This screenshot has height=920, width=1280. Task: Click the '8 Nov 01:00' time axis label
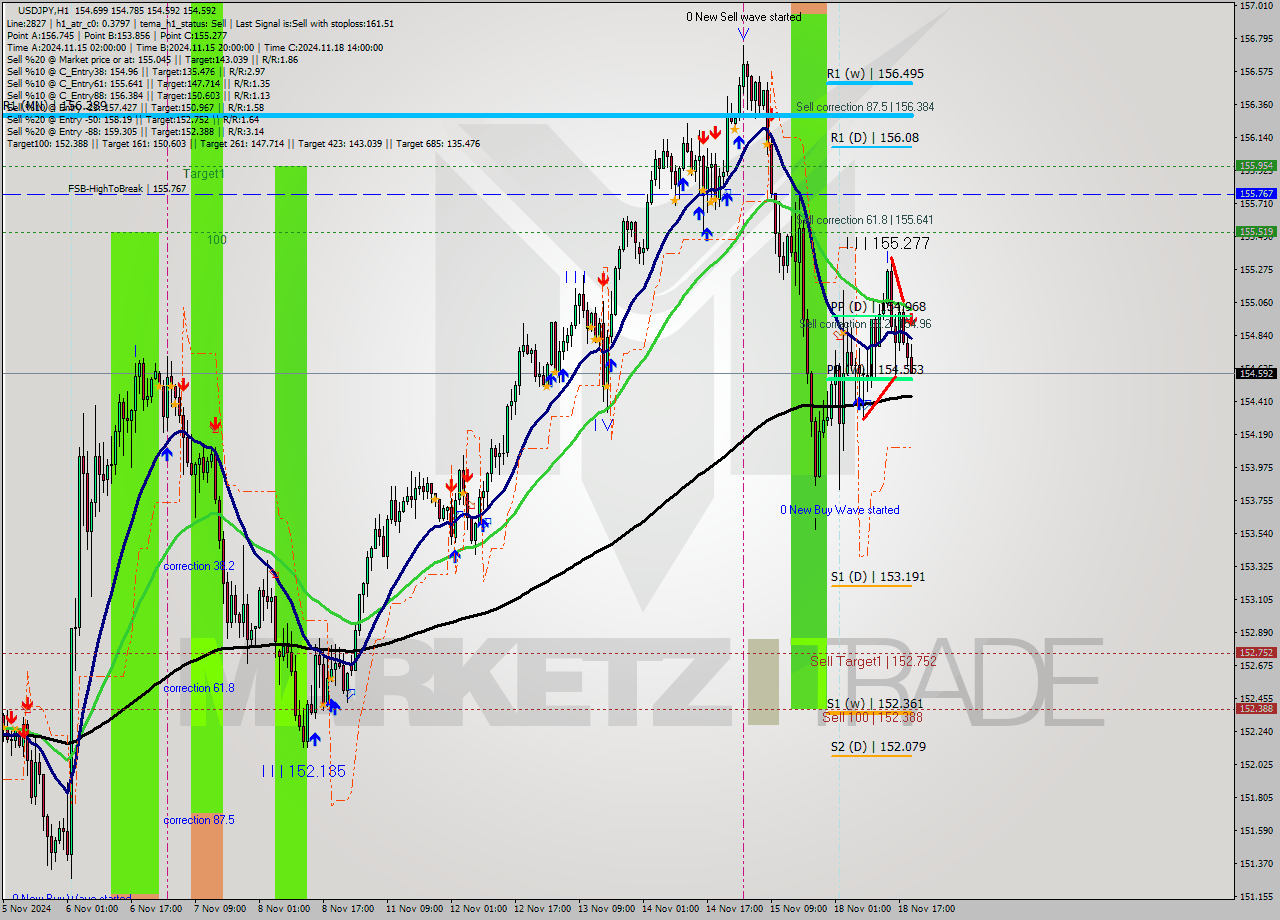283,909
